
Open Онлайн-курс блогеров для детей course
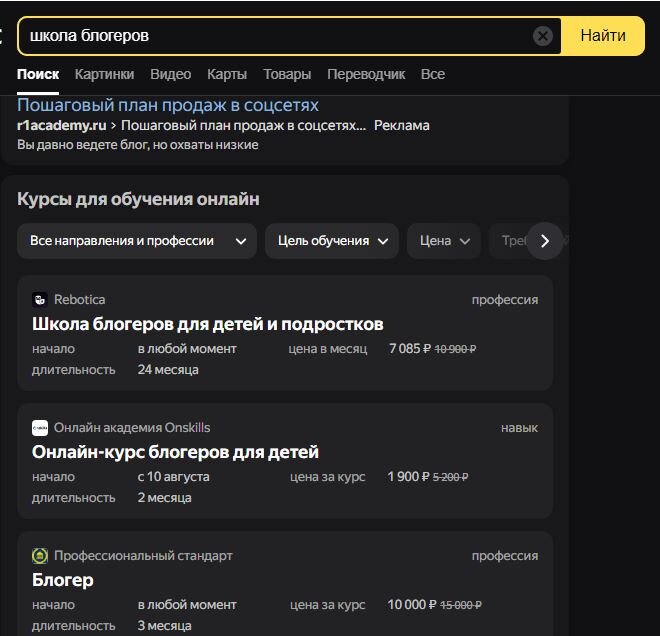(175, 452)
